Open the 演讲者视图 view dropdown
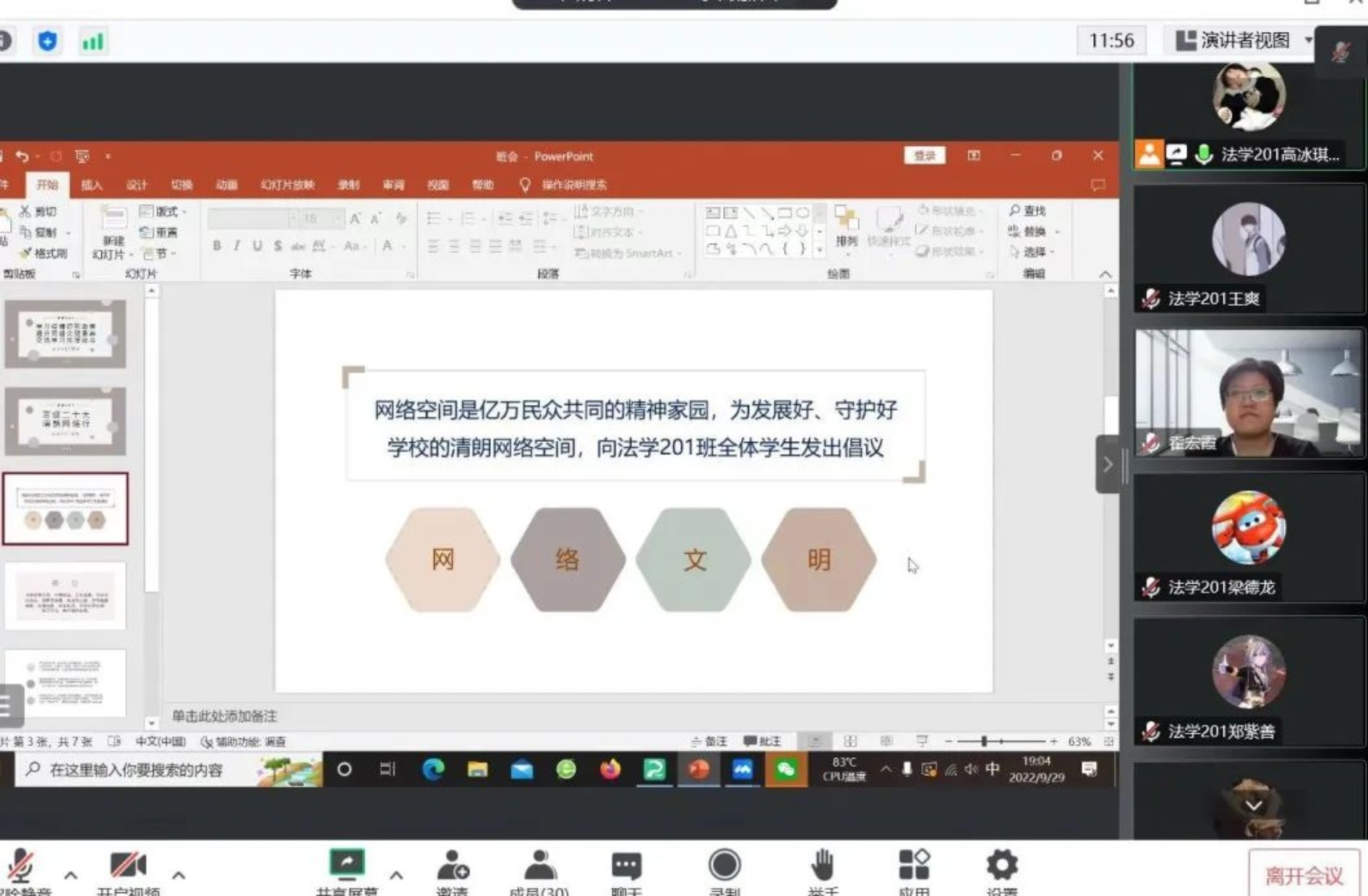The width and height of the screenshot is (1368, 896). coord(1241,40)
